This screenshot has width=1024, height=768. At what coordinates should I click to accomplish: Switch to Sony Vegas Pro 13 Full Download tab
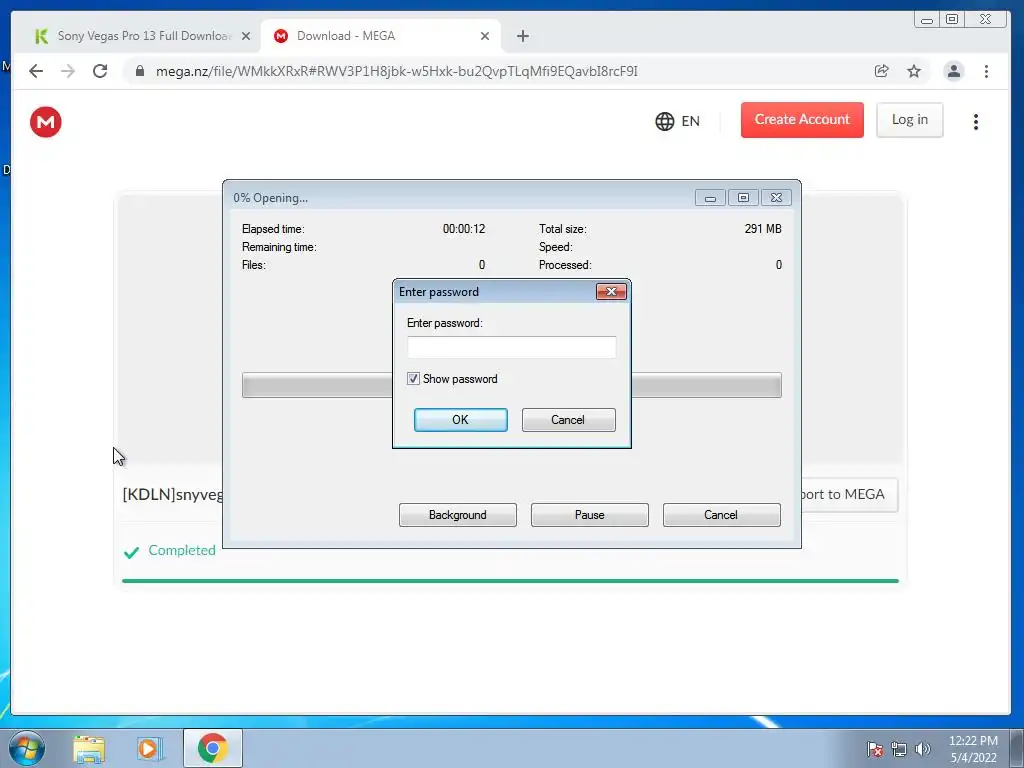point(143,36)
